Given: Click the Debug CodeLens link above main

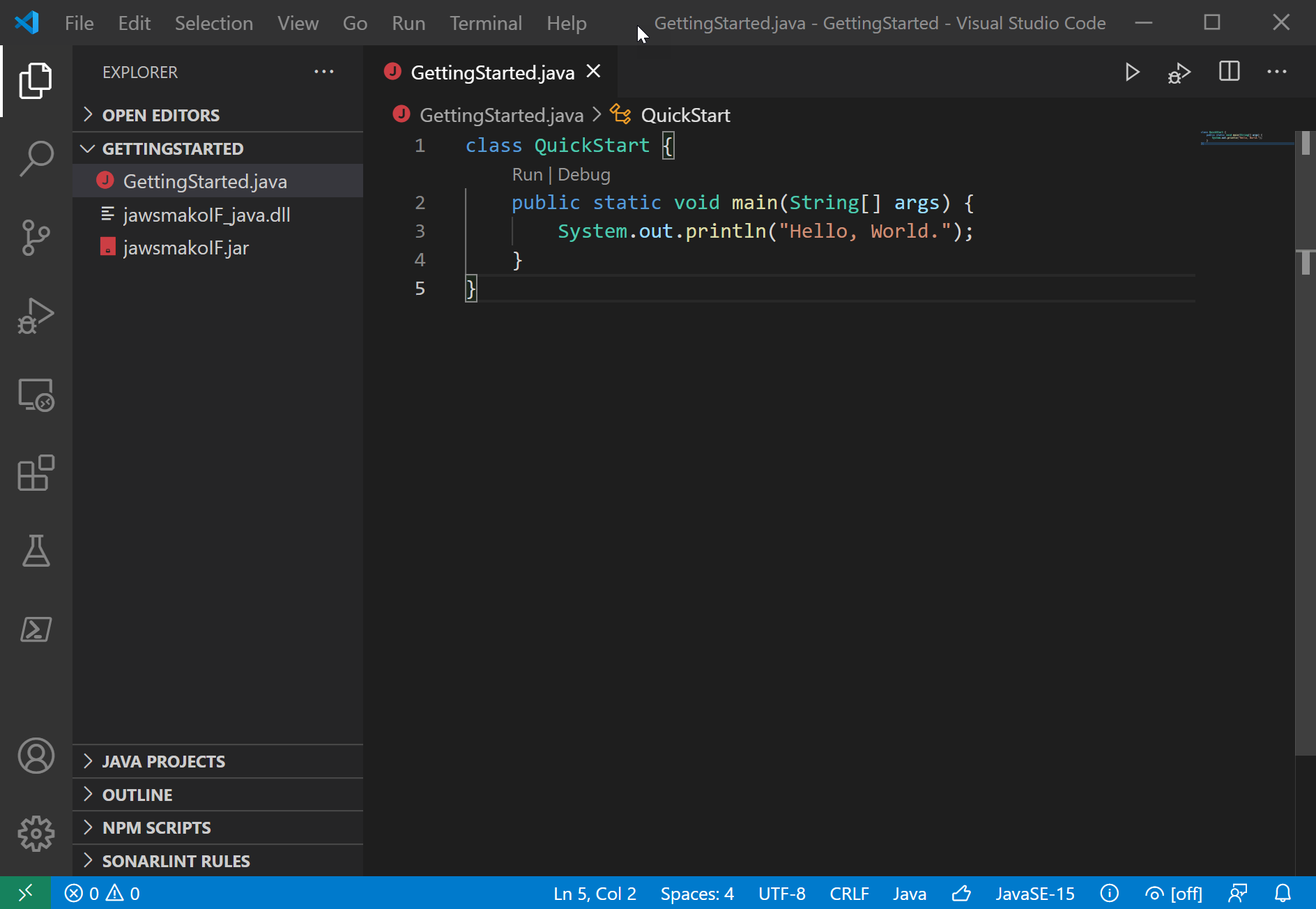Looking at the screenshot, I should click(x=584, y=174).
